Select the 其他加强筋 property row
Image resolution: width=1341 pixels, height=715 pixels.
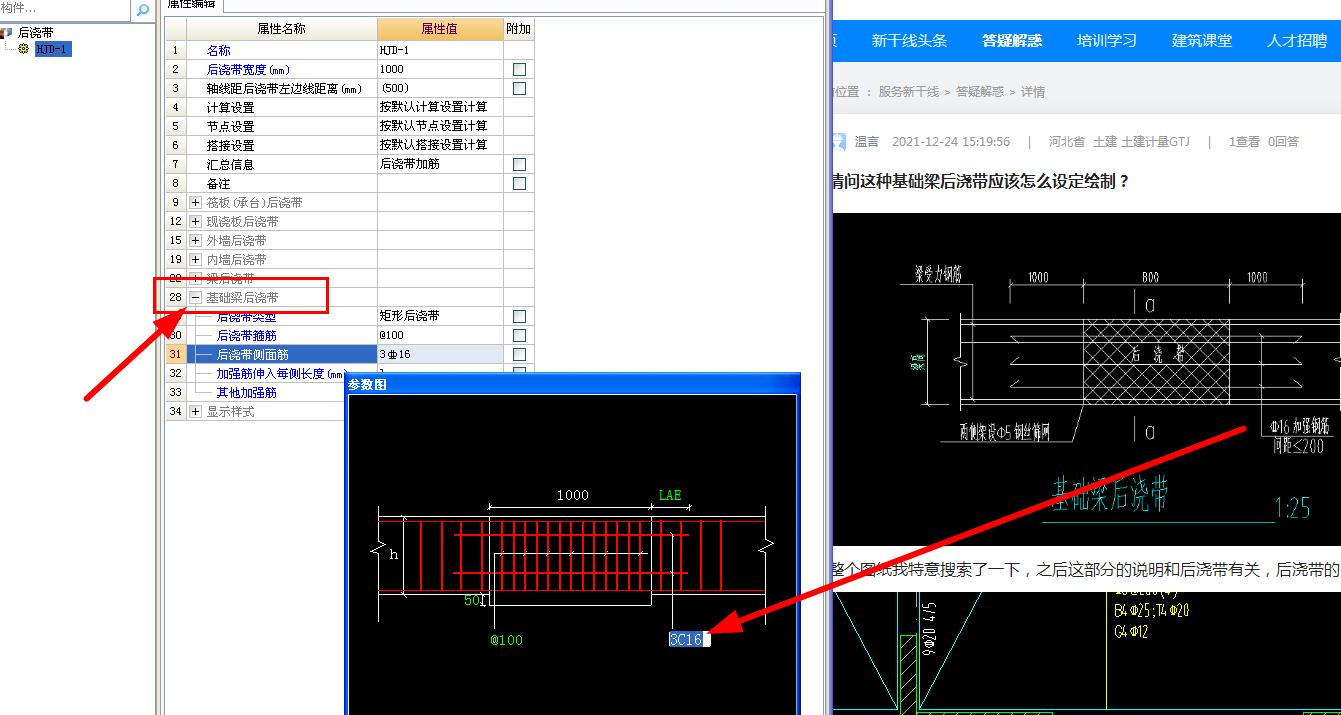click(x=246, y=393)
